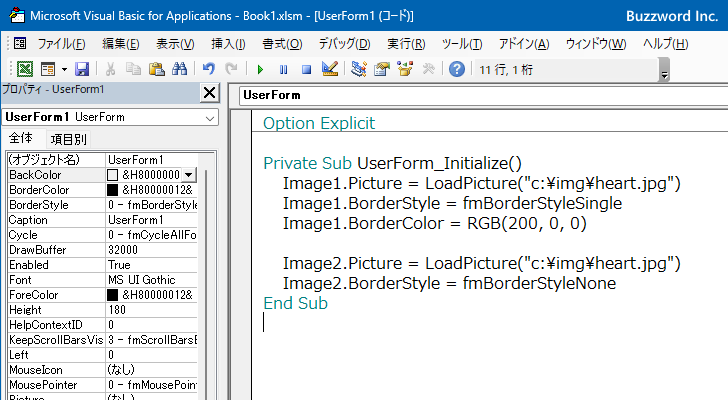Click the Copy toolbar icon
Image resolution: width=728 pixels, height=400 pixels.
[x=133, y=70]
